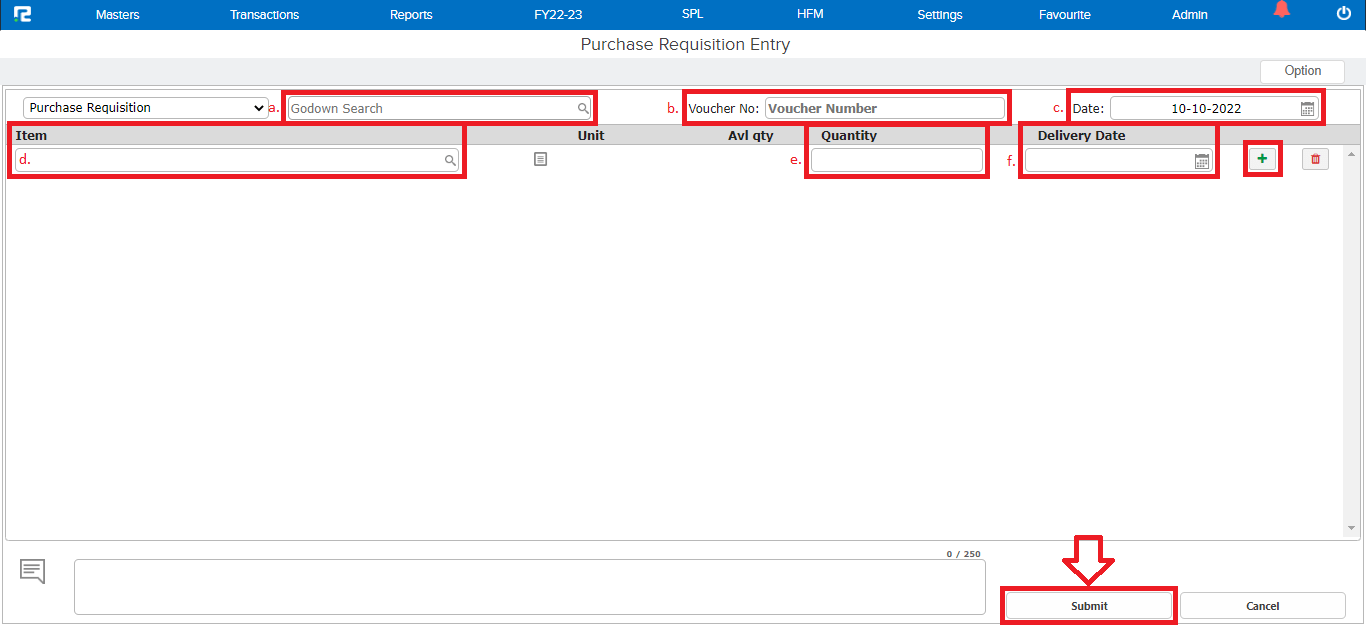Focus the Voucher Number input field
The width and height of the screenshot is (1366, 625).
pos(884,108)
